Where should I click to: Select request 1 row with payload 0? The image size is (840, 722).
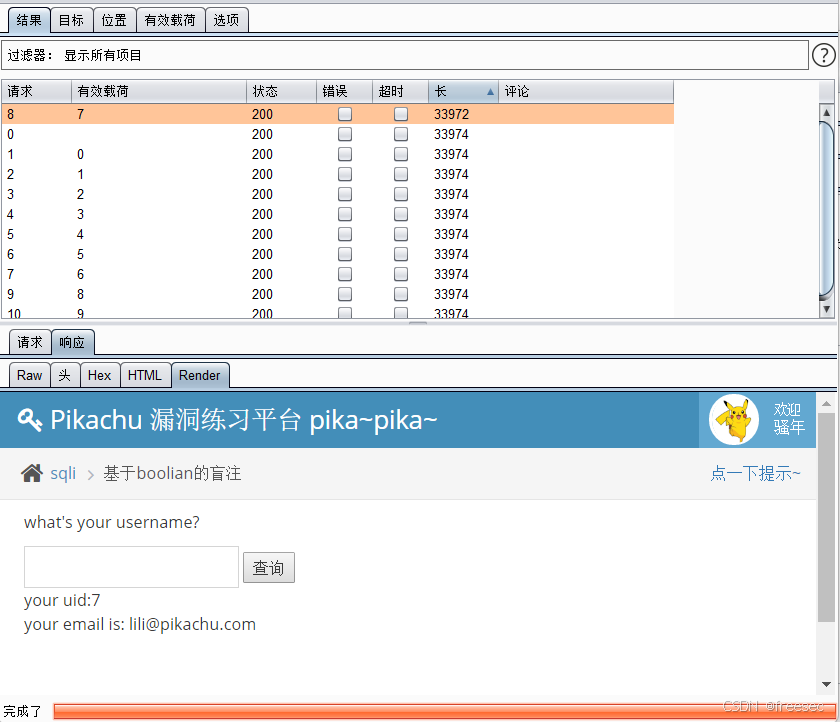click(x=338, y=154)
